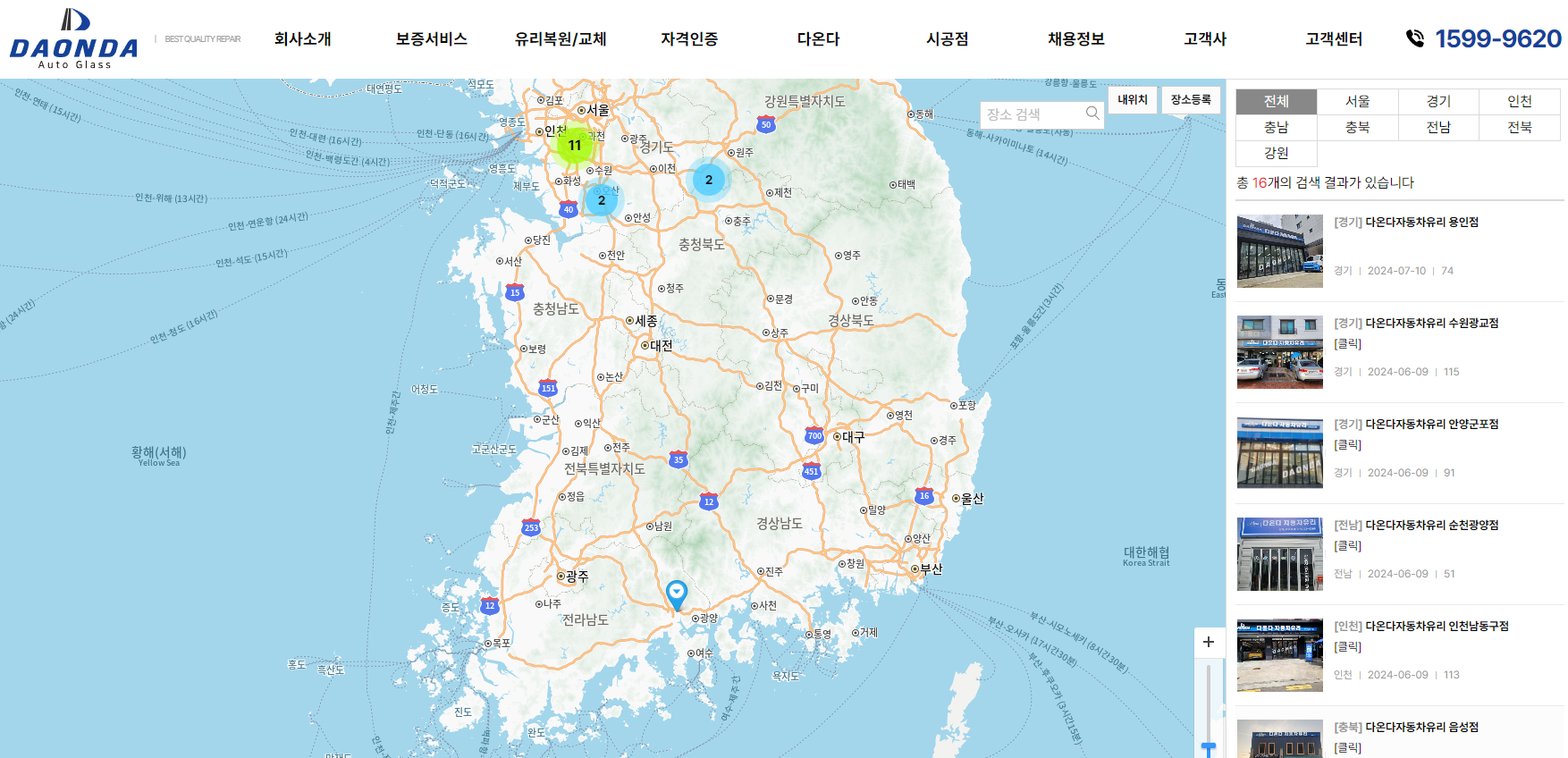This screenshot has height=758, width=1568.
Task: Open the 시공점 menu
Action: [x=948, y=38]
